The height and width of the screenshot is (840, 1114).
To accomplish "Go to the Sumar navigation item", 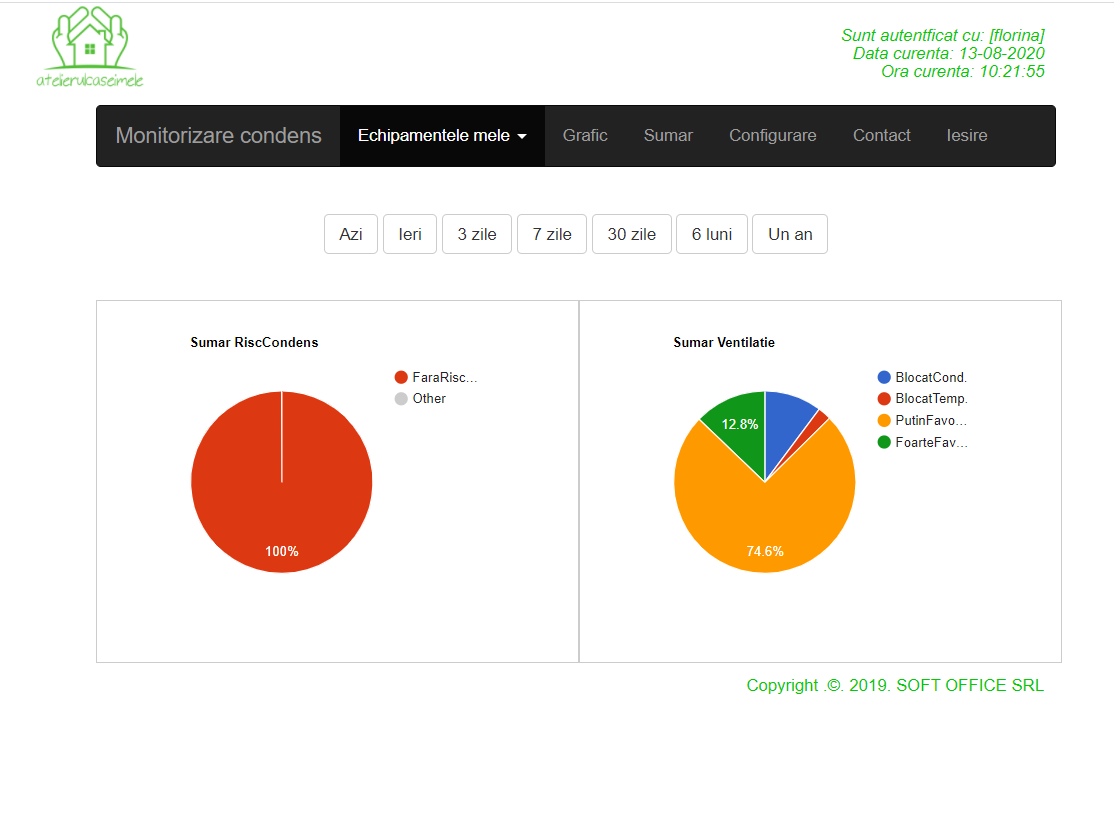I will (668, 136).
